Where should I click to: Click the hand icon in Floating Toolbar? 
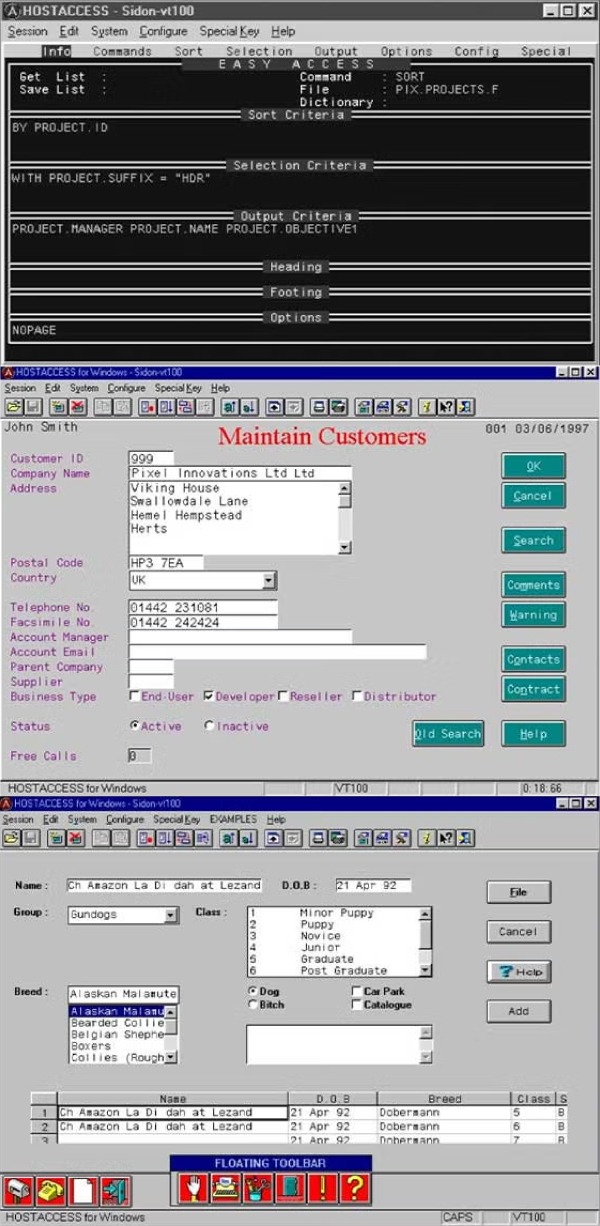pyautogui.click(x=193, y=1187)
